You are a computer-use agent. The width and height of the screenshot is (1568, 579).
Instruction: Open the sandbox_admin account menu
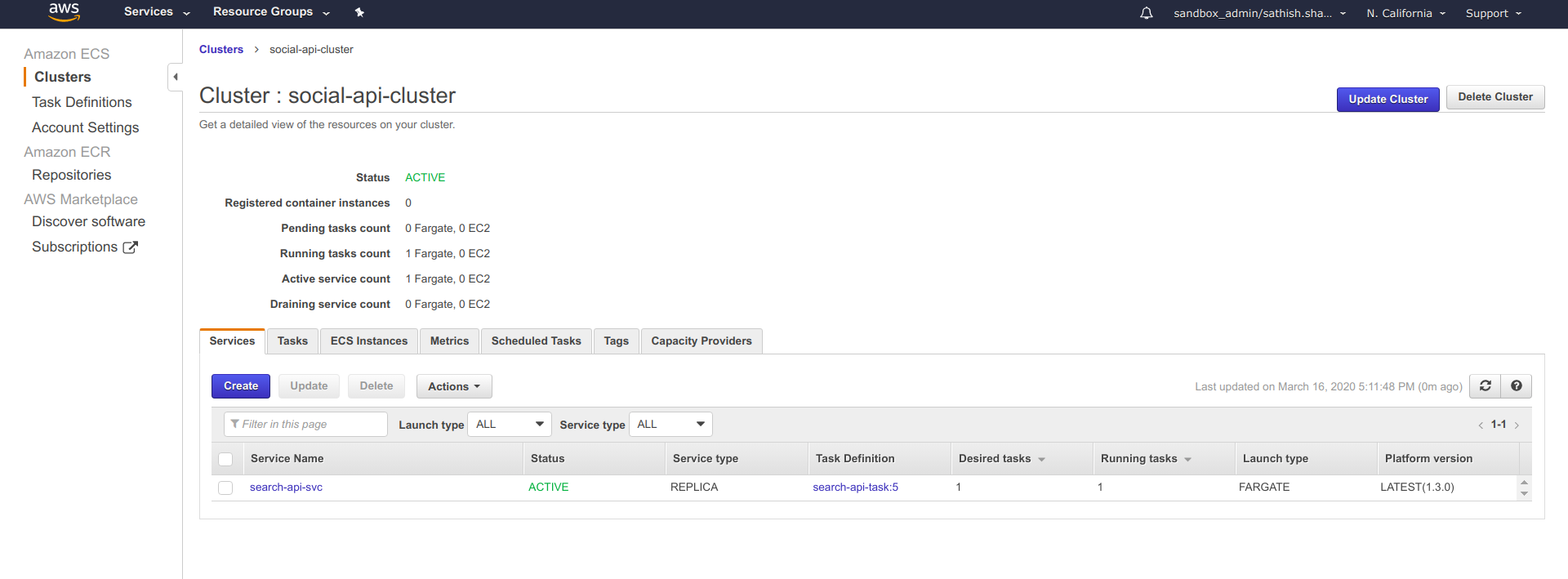click(x=1259, y=13)
